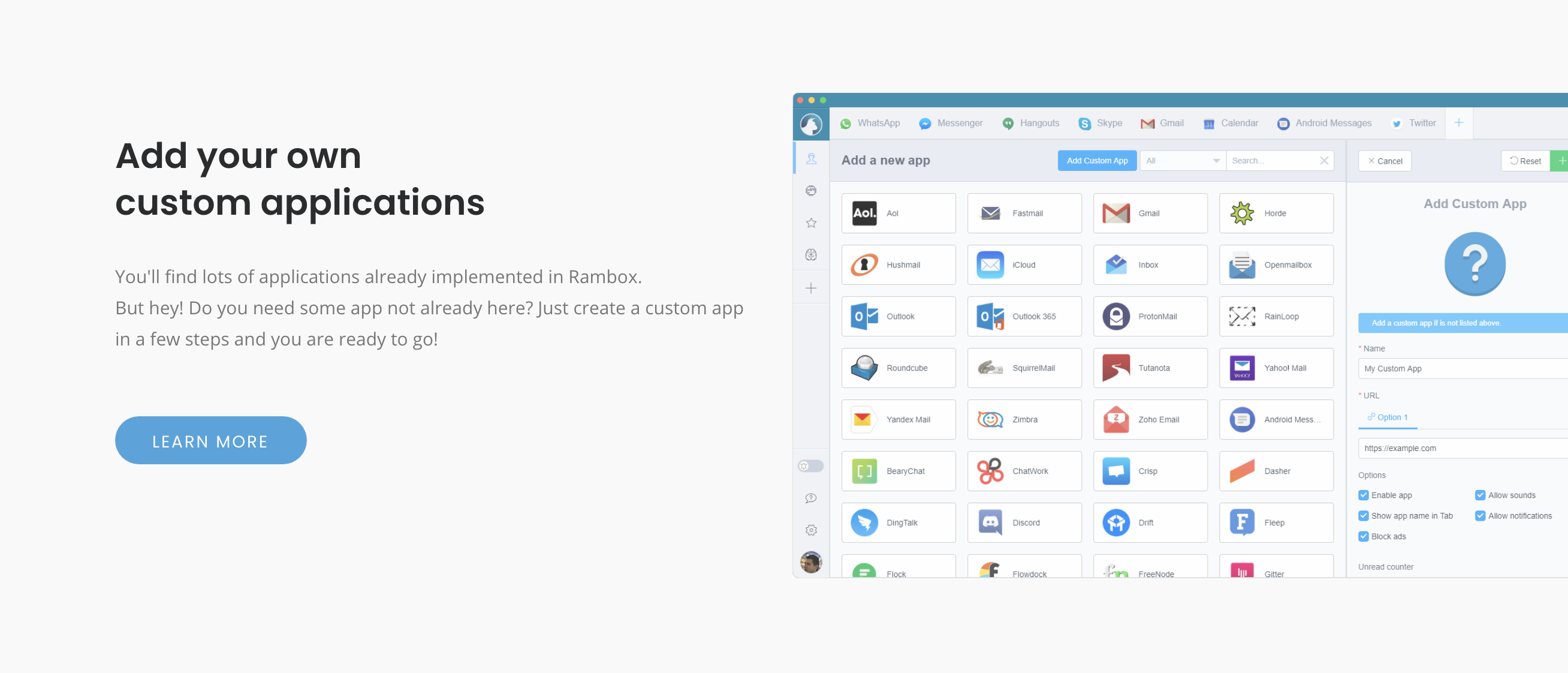Select the SquirrelMail app tile
Viewport: 1568px width, 673px height.
1024,368
